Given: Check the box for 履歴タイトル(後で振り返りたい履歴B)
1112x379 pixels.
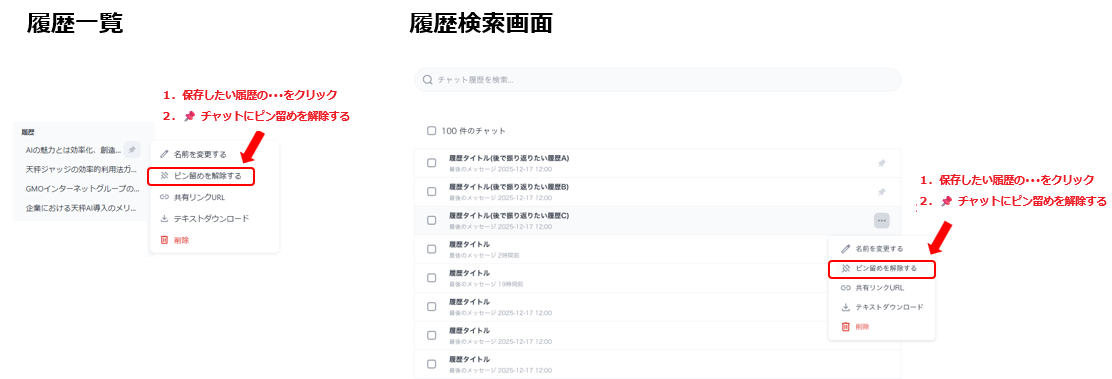Looking at the screenshot, I should click(431, 192).
